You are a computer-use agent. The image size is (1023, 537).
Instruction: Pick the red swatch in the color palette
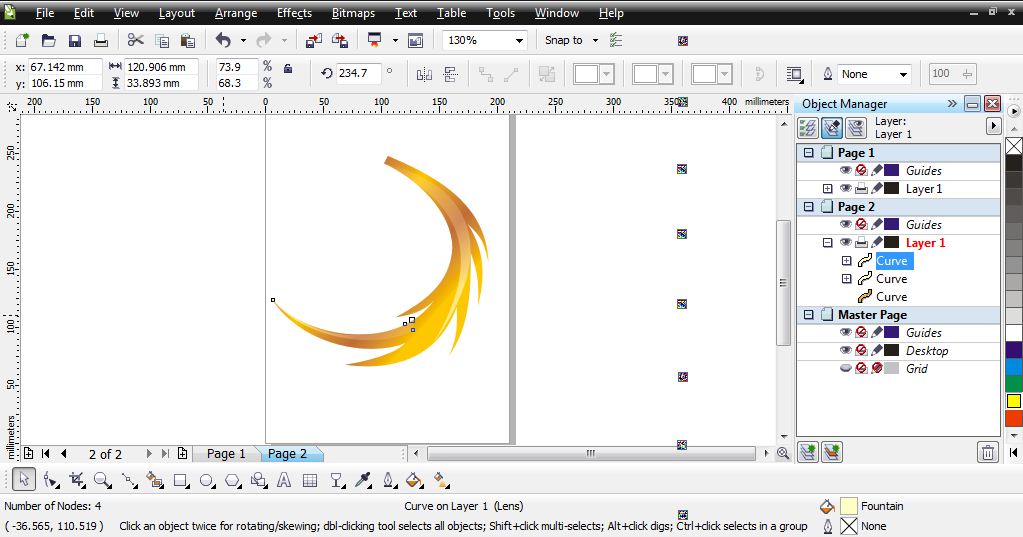(x=1014, y=418)
